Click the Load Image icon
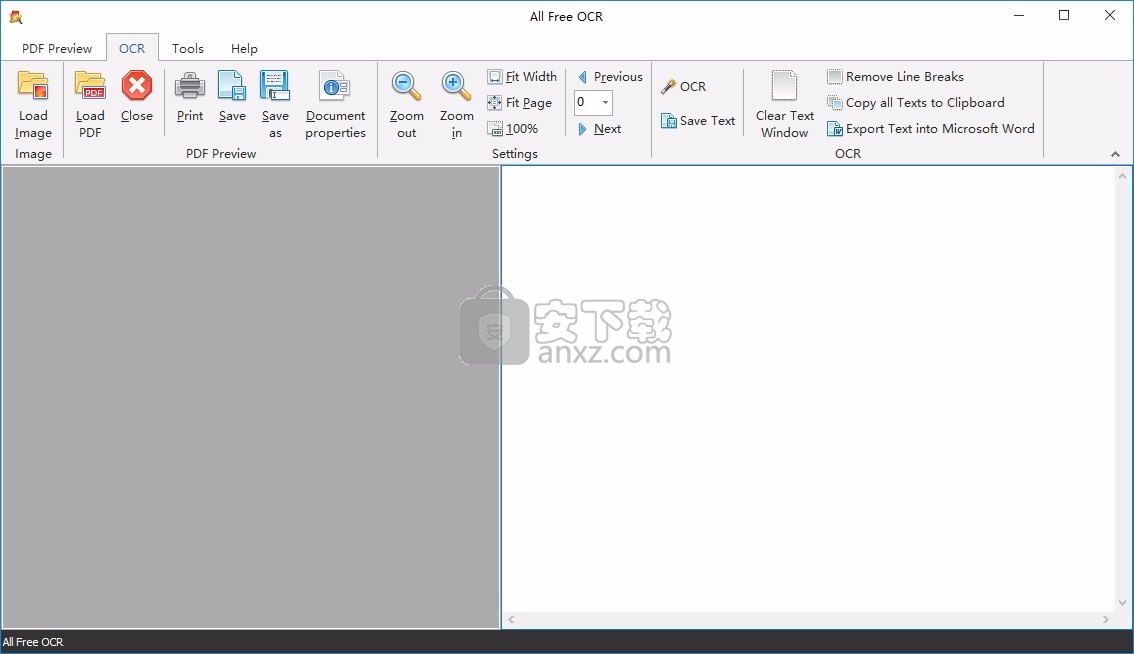 [33, 87]
